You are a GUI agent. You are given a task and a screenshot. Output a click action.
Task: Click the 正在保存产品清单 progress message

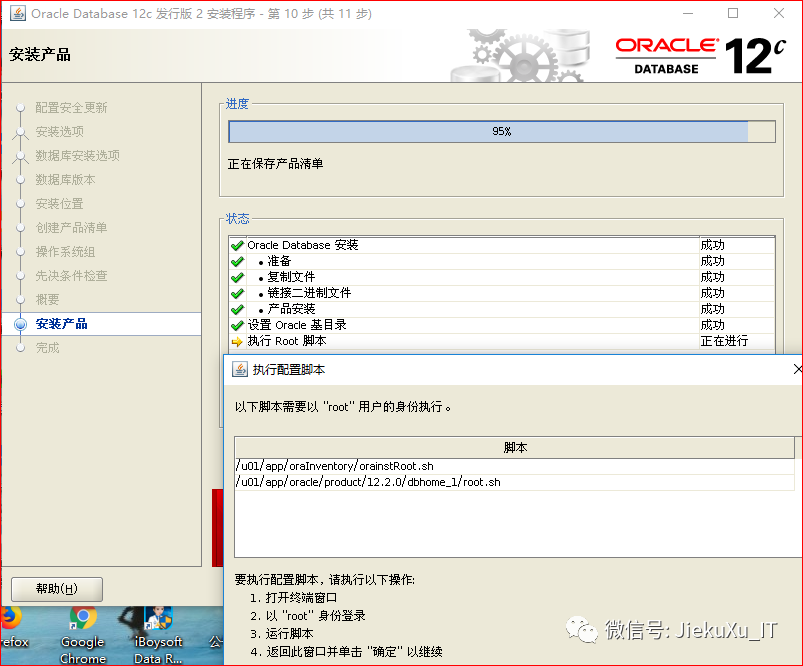(276, 164)
